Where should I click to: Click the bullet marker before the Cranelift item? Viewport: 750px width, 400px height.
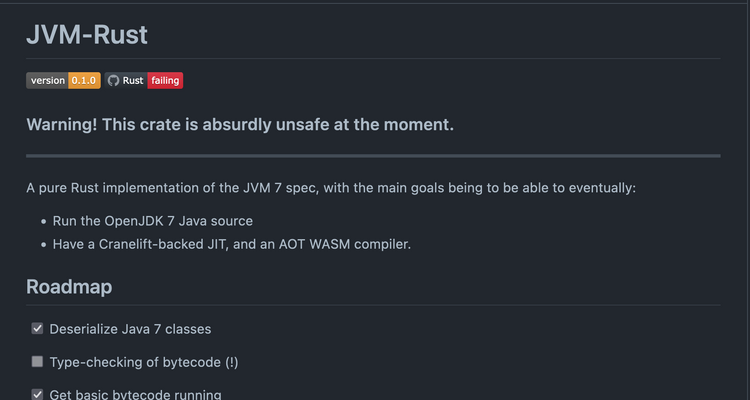tap(43, 244)
